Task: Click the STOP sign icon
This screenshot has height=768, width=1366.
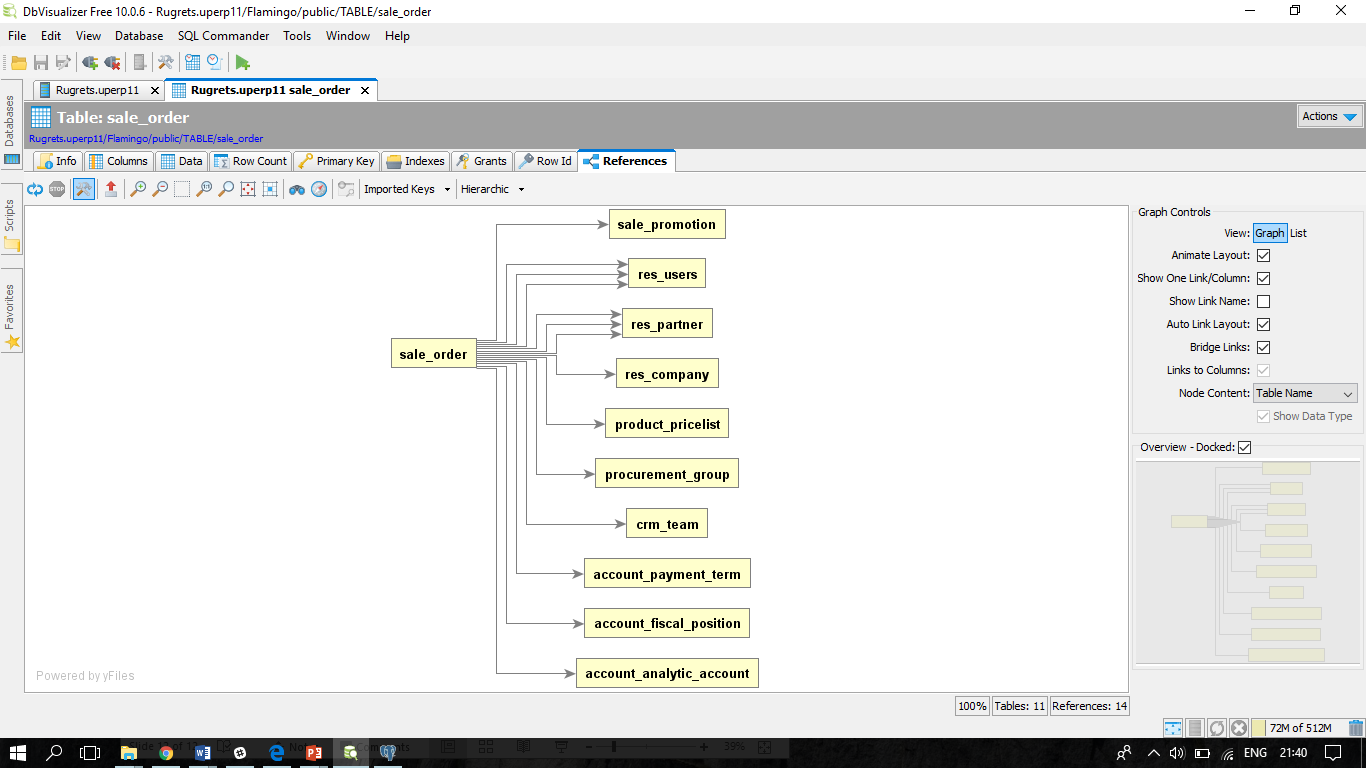Action: (57, 189)
